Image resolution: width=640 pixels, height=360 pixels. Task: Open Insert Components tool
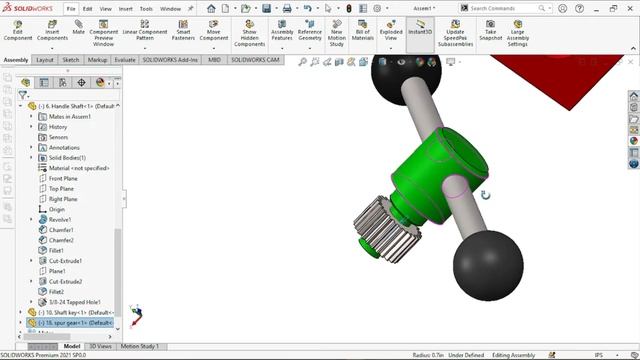coord(52,31)
